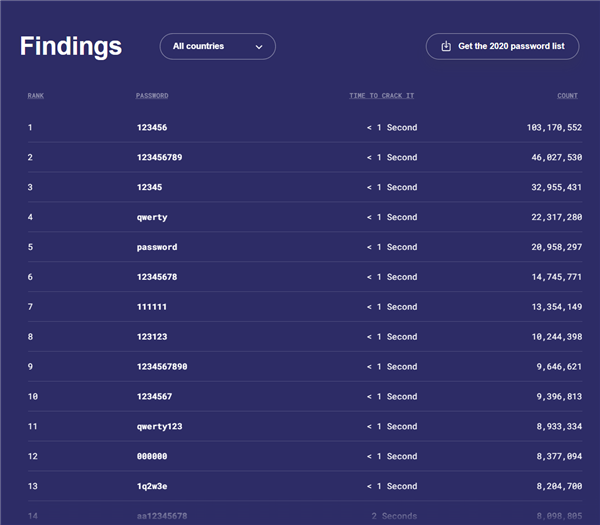The width and height of the screenshot is (600, 525).
Task: Select password 12345678
Action: coord(157,277)
